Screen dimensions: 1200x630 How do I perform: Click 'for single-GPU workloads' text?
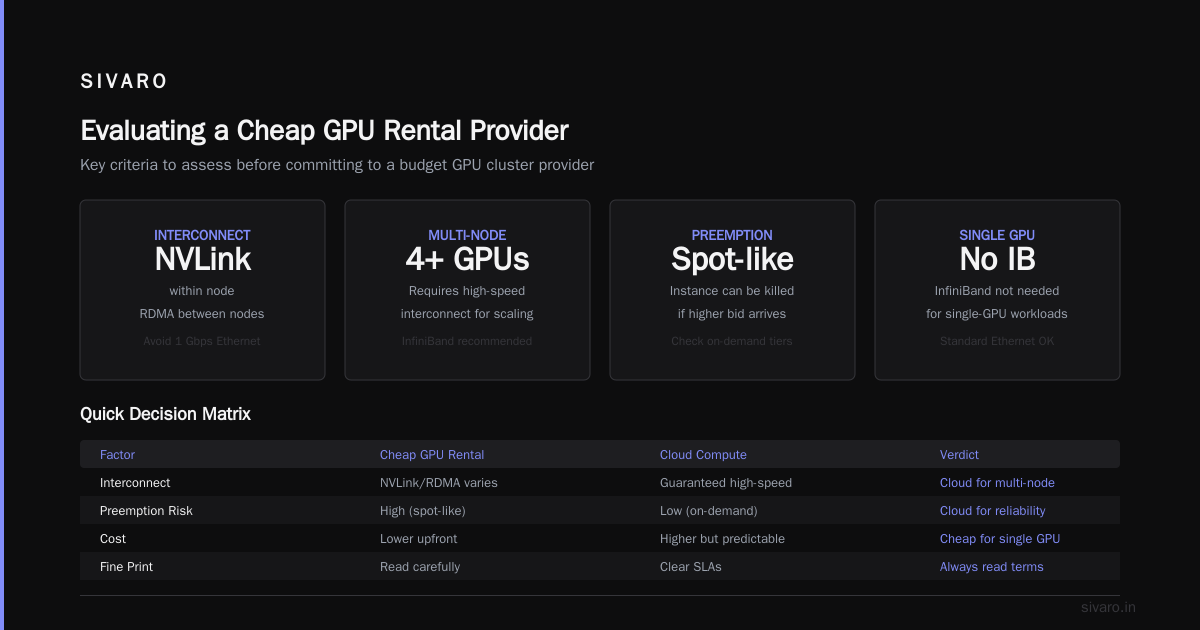coord(997,314)
